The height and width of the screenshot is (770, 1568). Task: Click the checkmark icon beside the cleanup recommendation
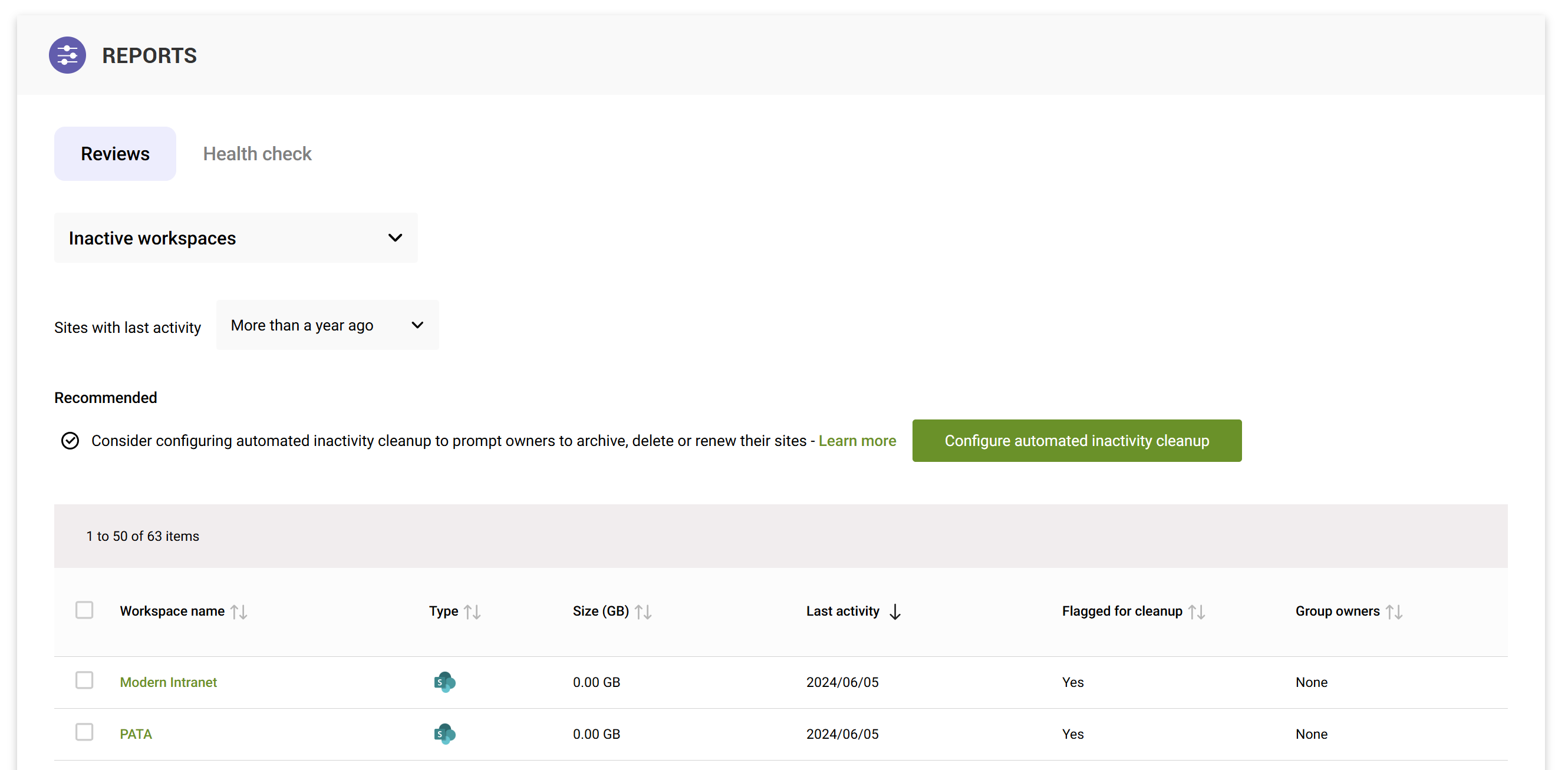point(70,440)
